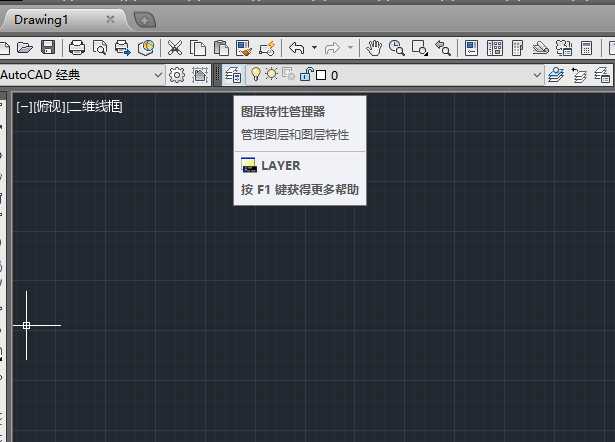The height and width of the screenshot is (442, 615).
Task: Open the Block Editor icon with lightning bolt
Action: (267, 48)
